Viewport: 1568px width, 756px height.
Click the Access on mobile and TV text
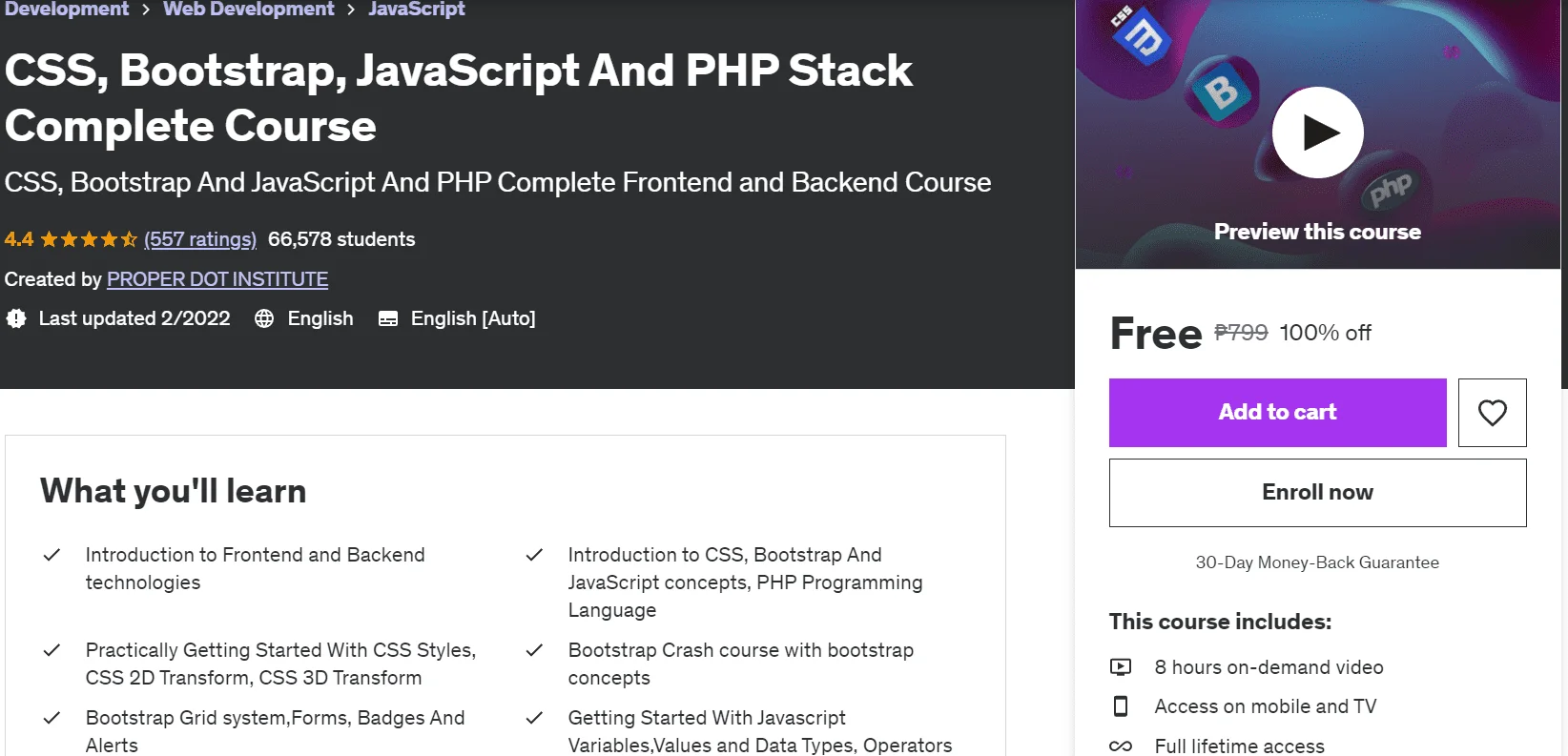coord(1266,706)
